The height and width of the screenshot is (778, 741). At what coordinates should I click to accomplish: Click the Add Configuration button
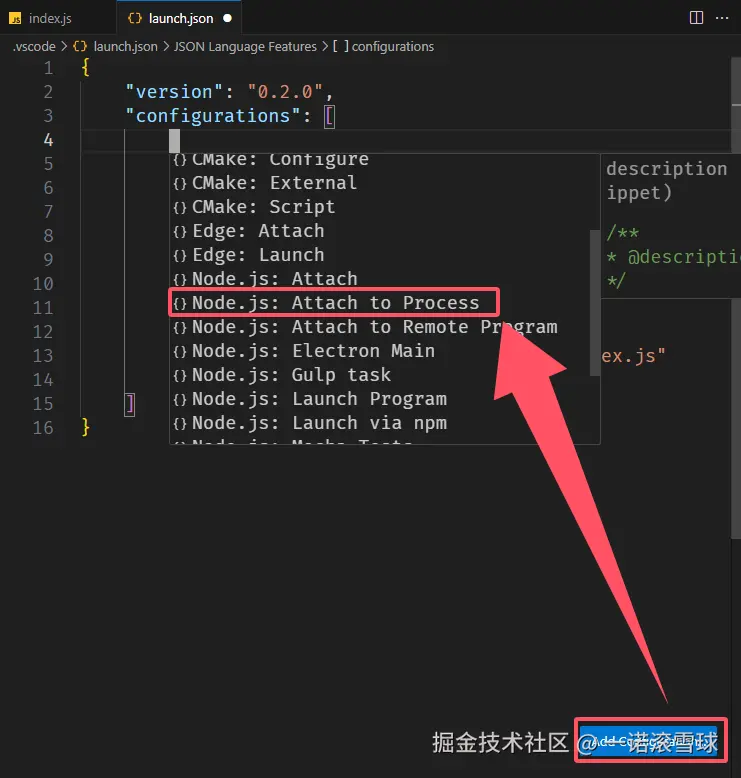point(650,742)
